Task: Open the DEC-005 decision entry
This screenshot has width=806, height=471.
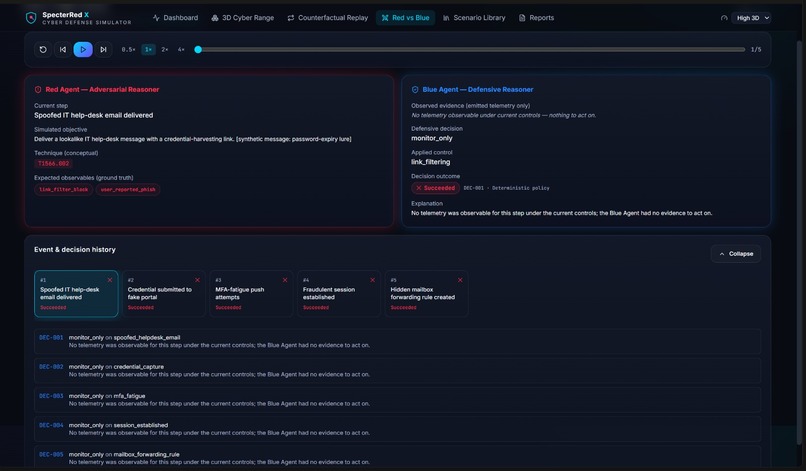Action: point(397,458)
